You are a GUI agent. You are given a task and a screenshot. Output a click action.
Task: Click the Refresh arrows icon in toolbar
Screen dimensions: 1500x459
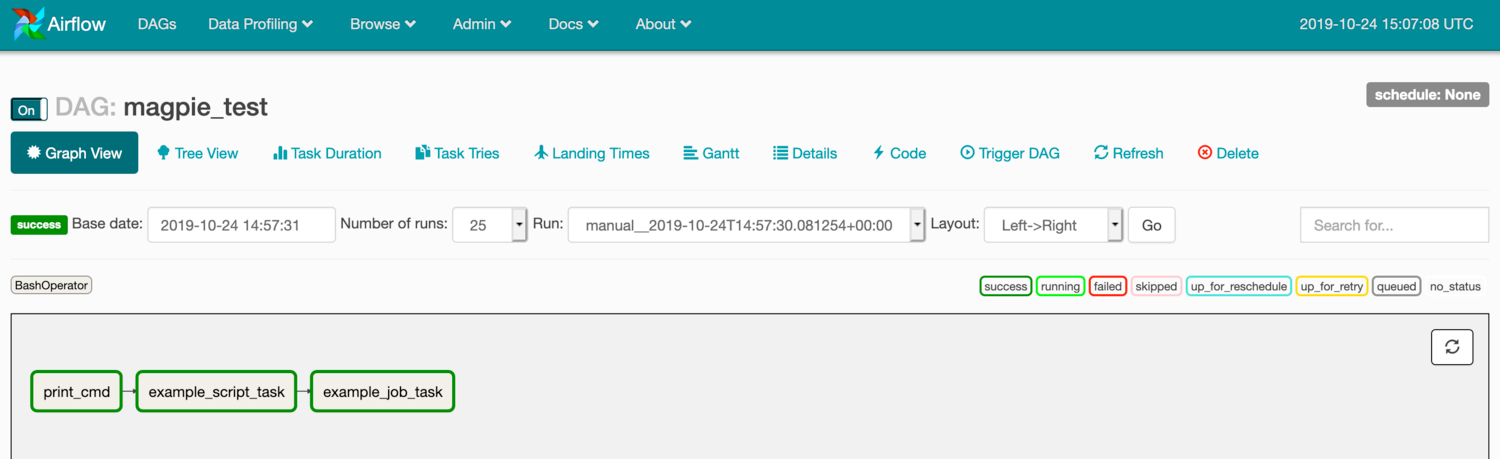[x=1101, y=153]
